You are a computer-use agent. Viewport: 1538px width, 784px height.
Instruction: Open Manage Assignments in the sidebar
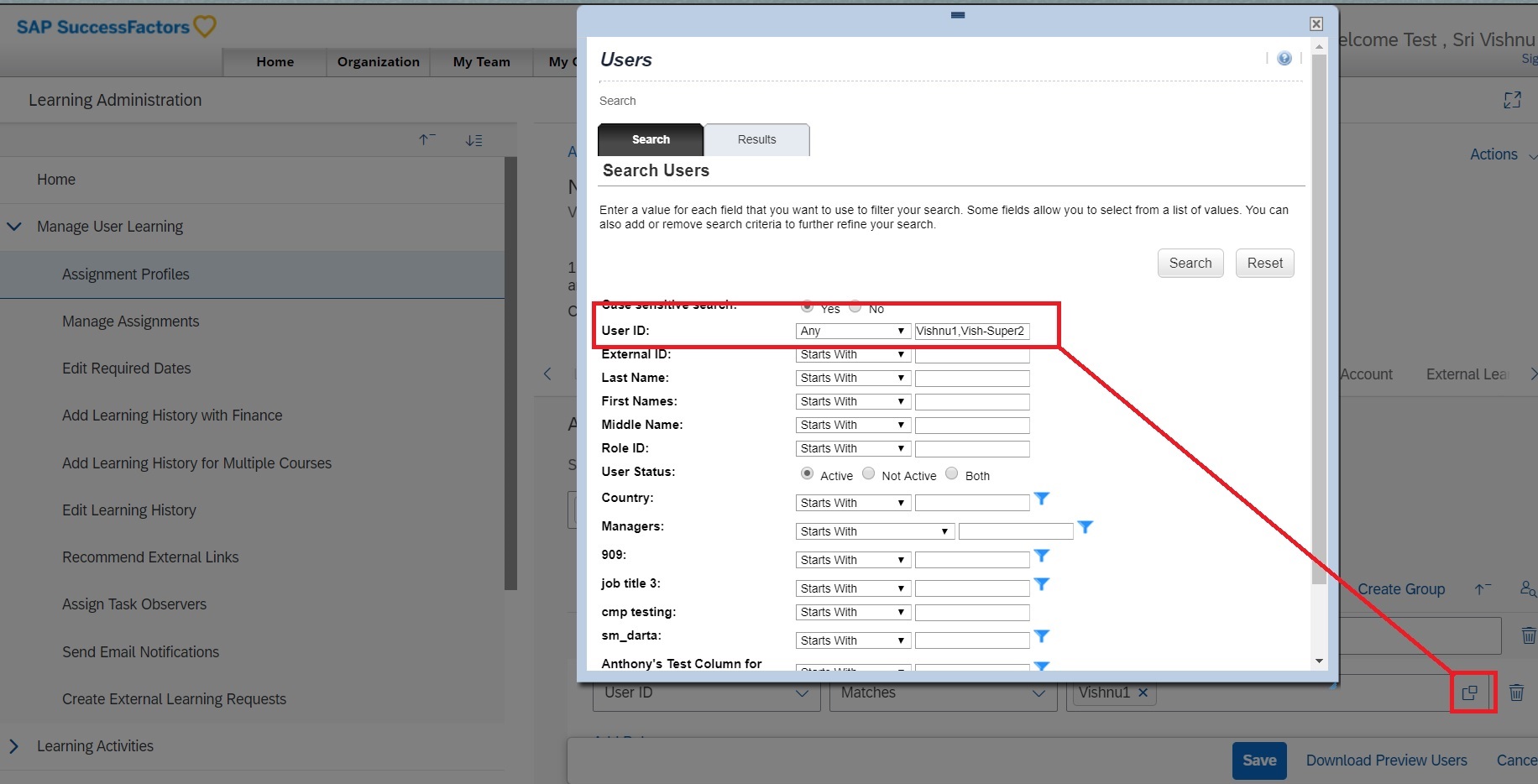pos(130,321)
